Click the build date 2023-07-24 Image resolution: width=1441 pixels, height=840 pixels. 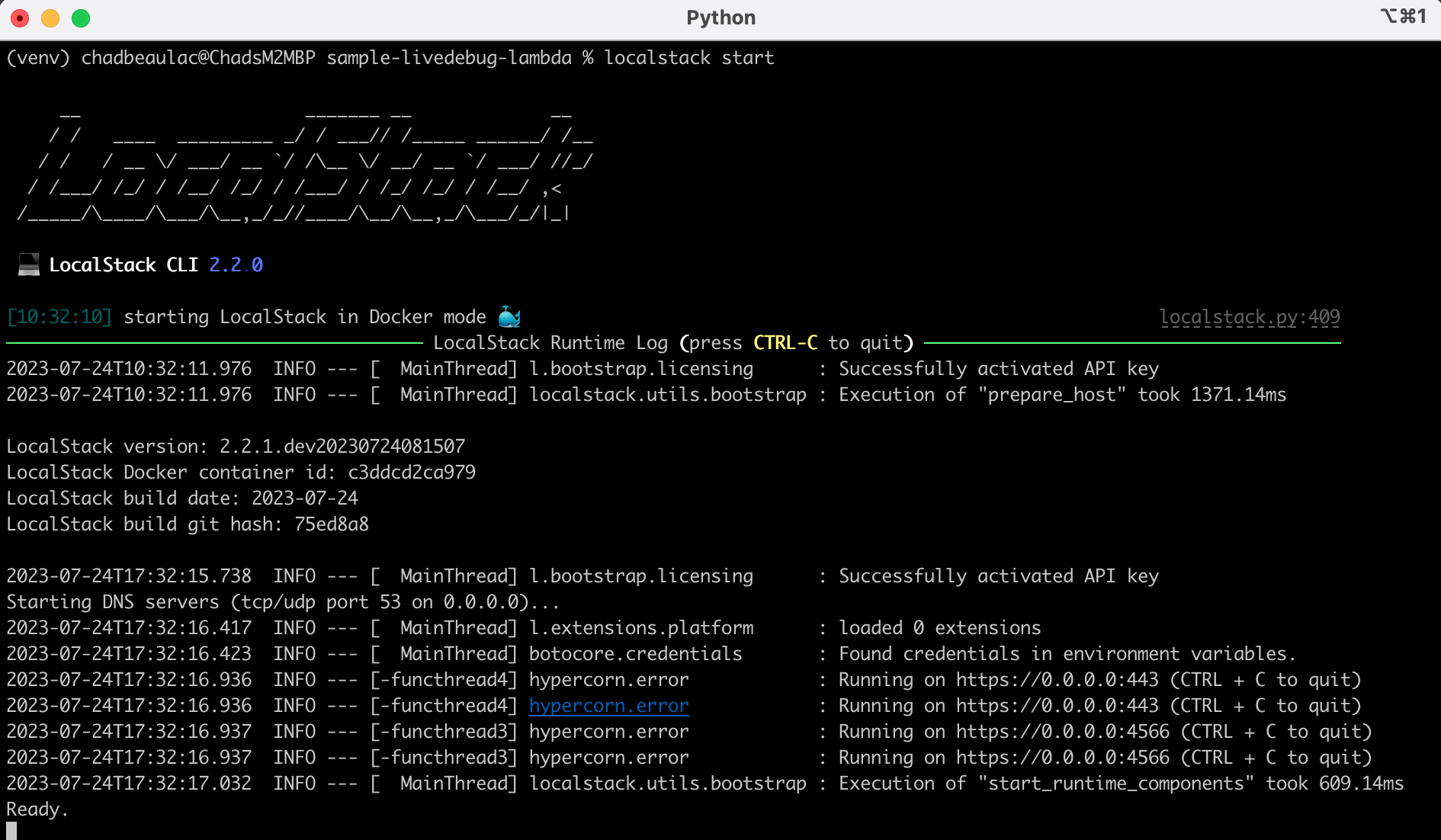(305, 499)
